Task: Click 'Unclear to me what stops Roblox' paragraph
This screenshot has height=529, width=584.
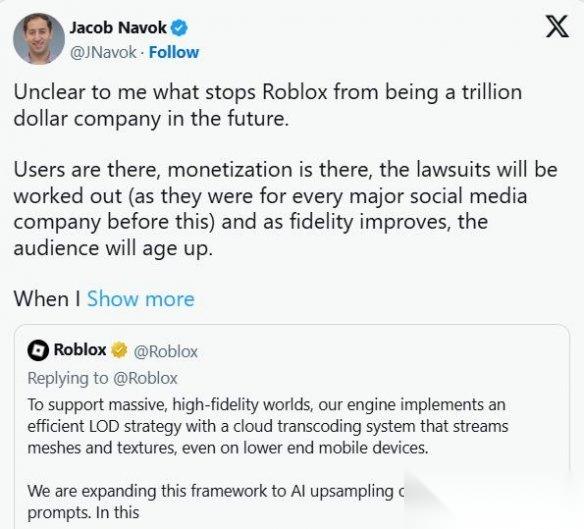Action: pos(267,105)
